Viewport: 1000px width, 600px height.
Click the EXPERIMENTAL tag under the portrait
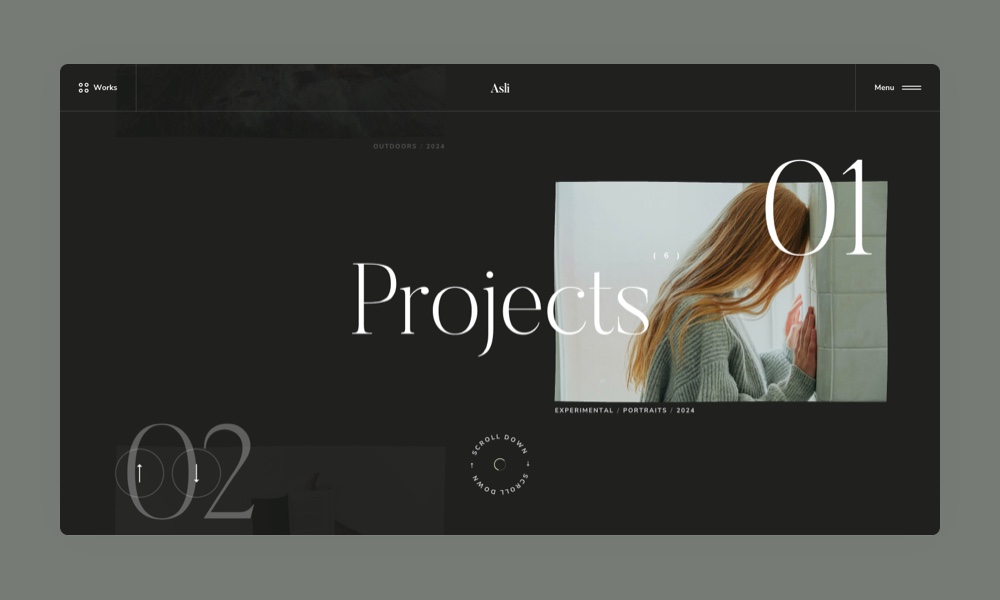(x=584, y=410)
